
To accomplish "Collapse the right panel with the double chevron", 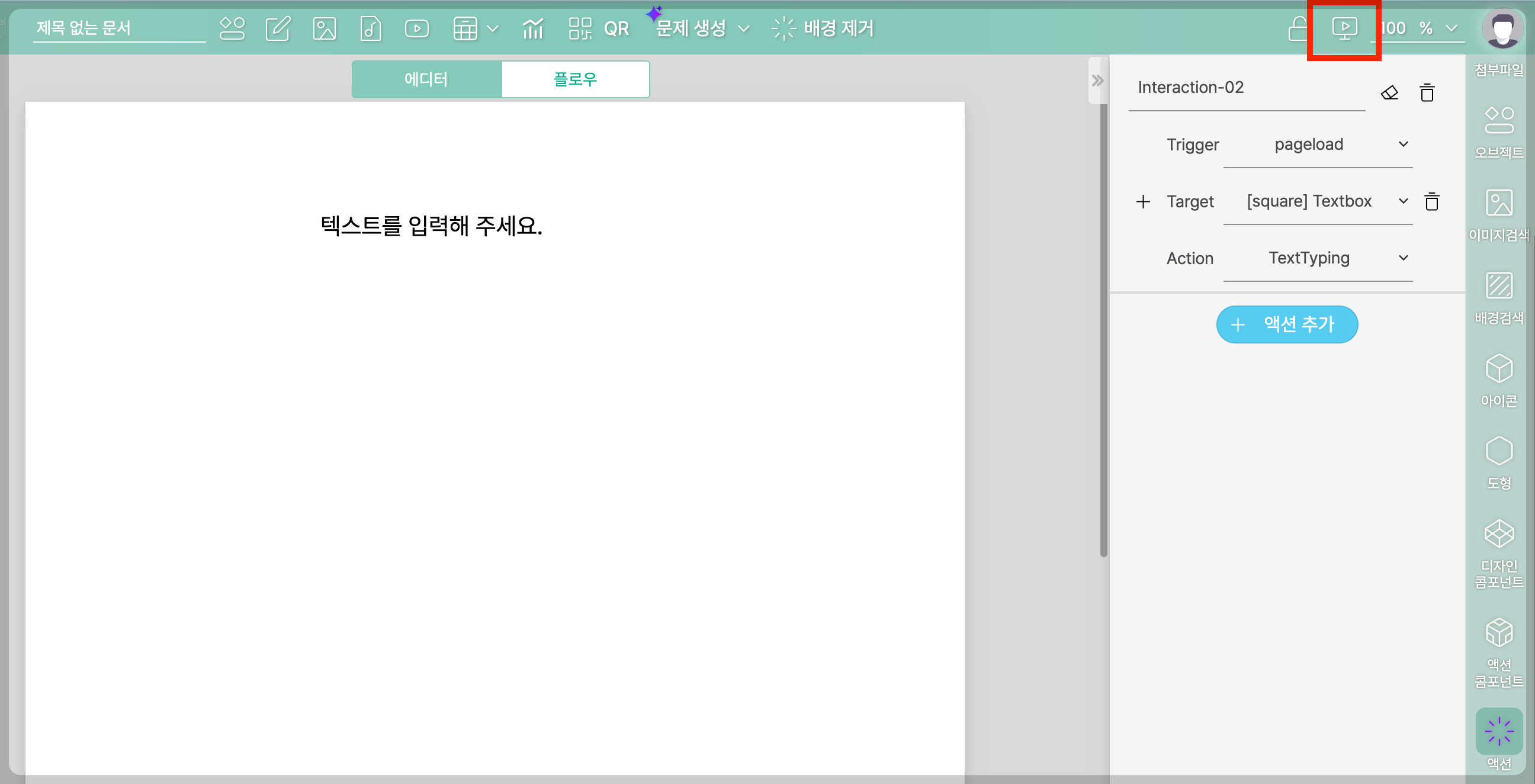I will [x=1097, y=81].
